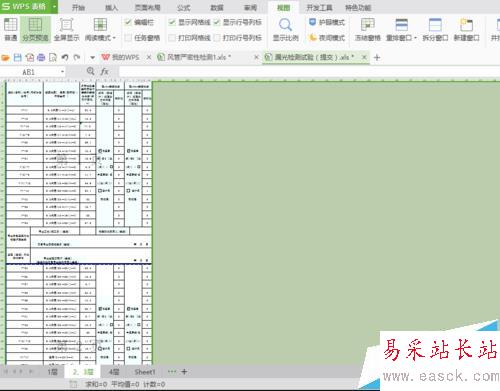Click Freeze Panes (冻结窗格) icon
Viewport: 500px width, 391px height.
(368, 25)
